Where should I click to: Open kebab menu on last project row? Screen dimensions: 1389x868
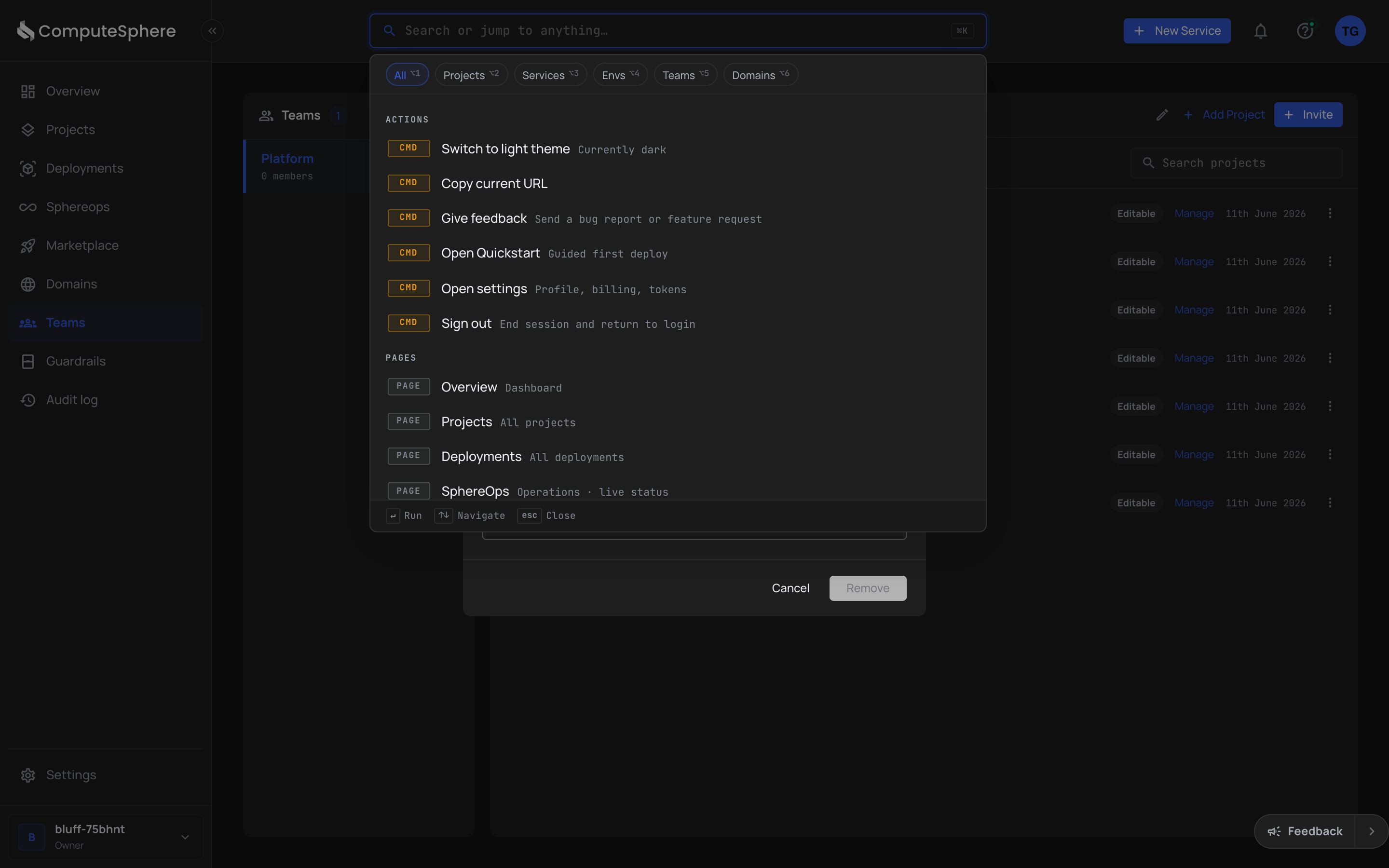click(1330, 503)
